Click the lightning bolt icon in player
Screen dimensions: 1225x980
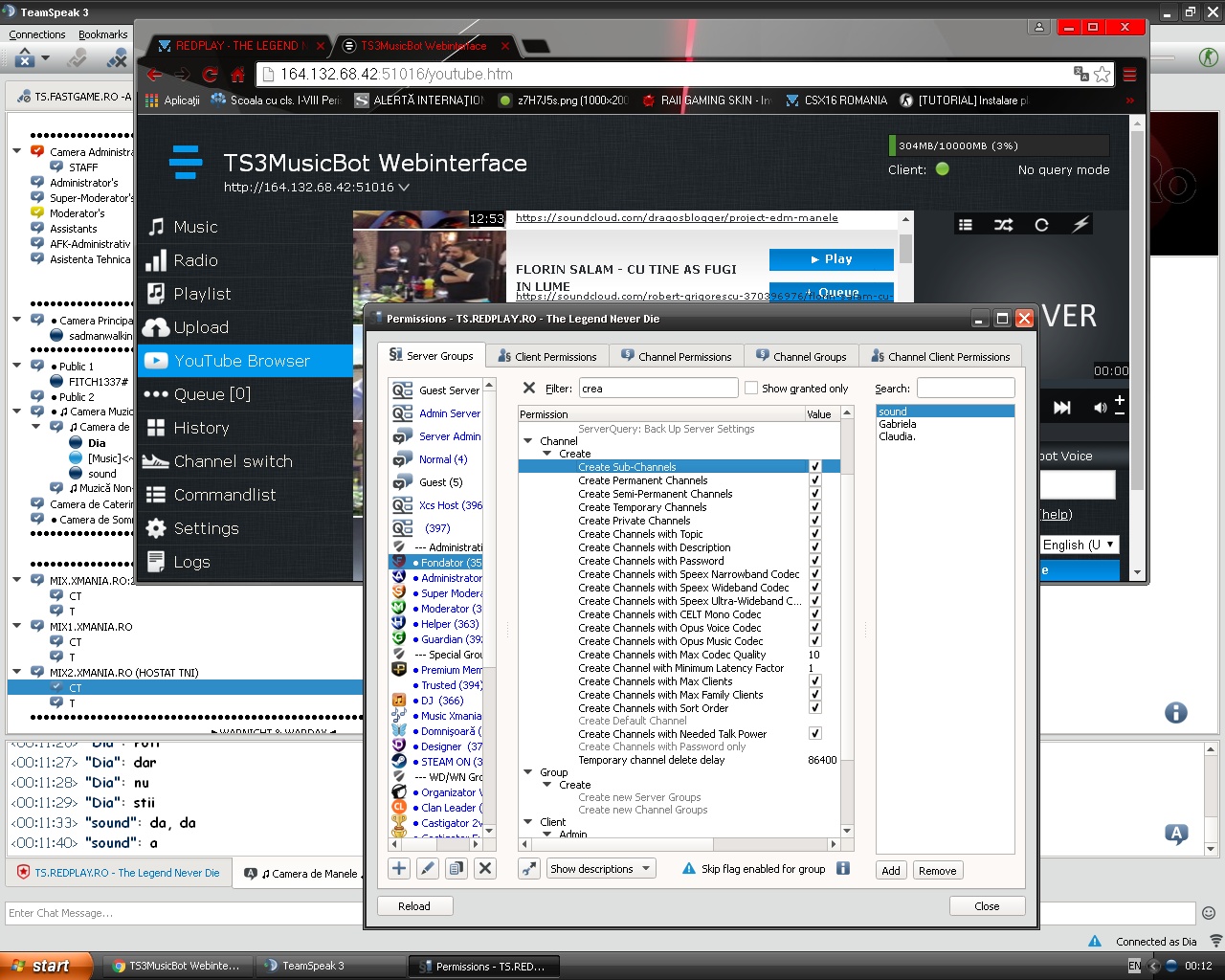pos(1080,225)
